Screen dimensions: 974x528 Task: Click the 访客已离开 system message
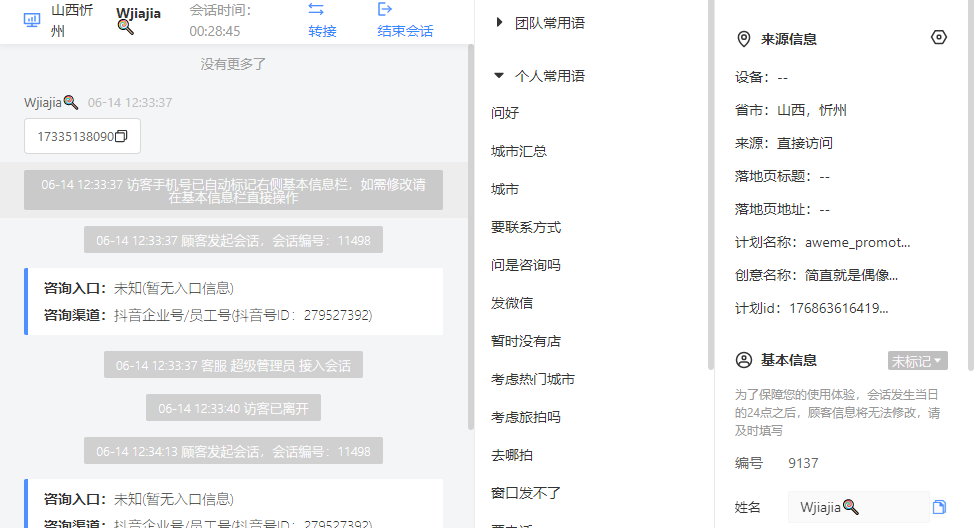tap(233, 408)
